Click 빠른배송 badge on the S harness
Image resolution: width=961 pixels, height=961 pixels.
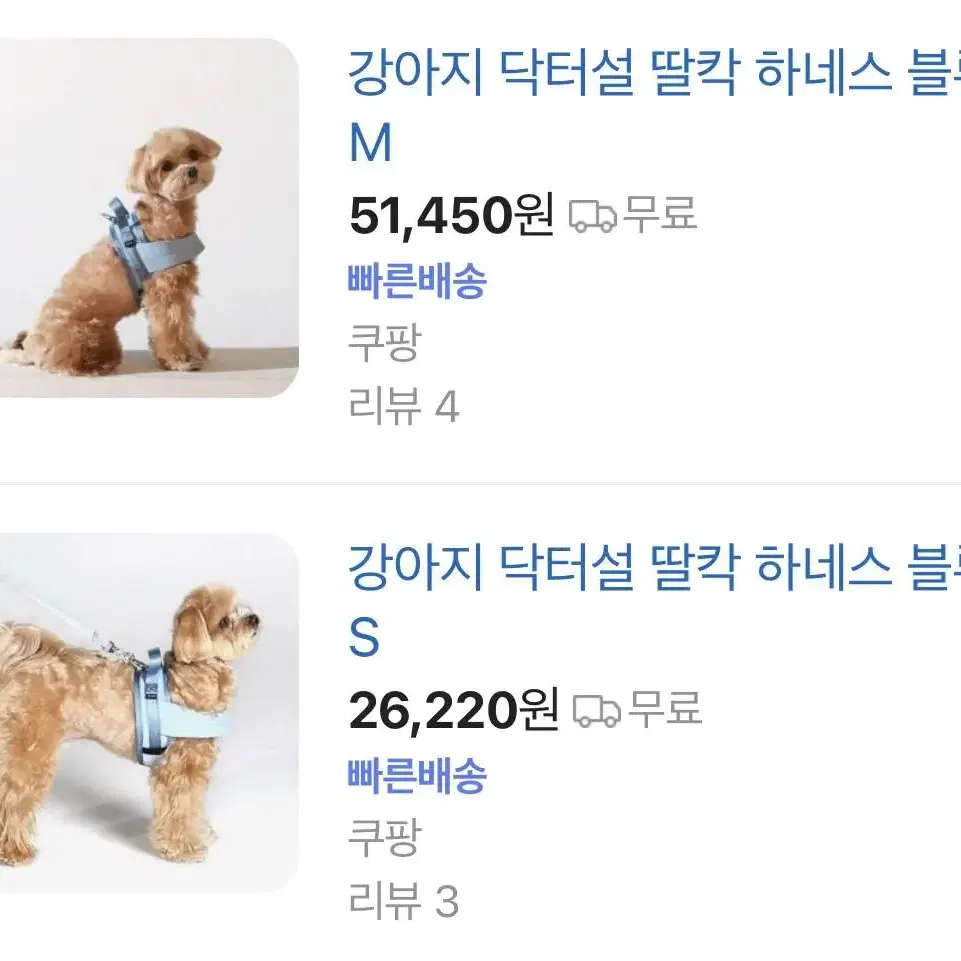click(417, 776)
